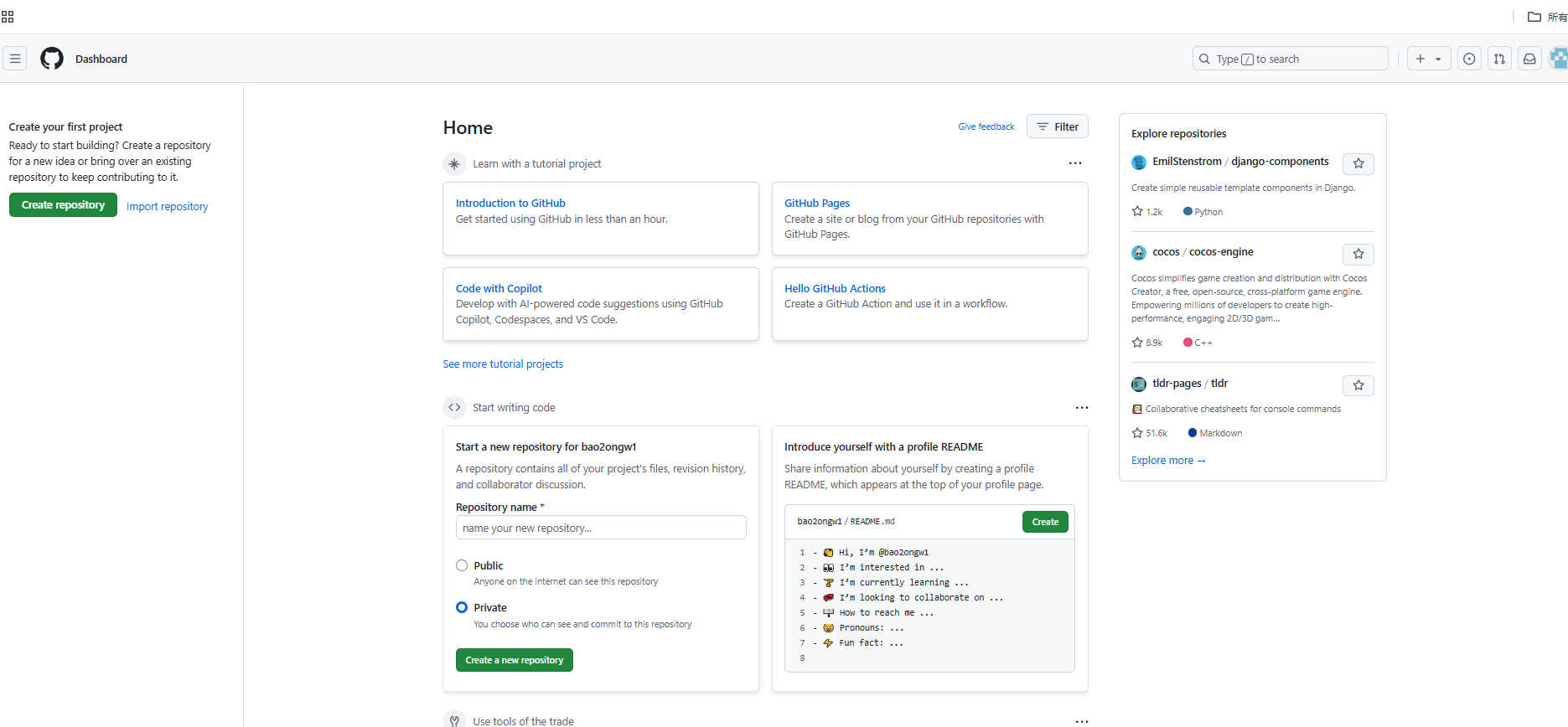Viewport: 1568px width, 727px height.
Task: Open the hamburger navigation menu
Action: click(x=15, y=59)
